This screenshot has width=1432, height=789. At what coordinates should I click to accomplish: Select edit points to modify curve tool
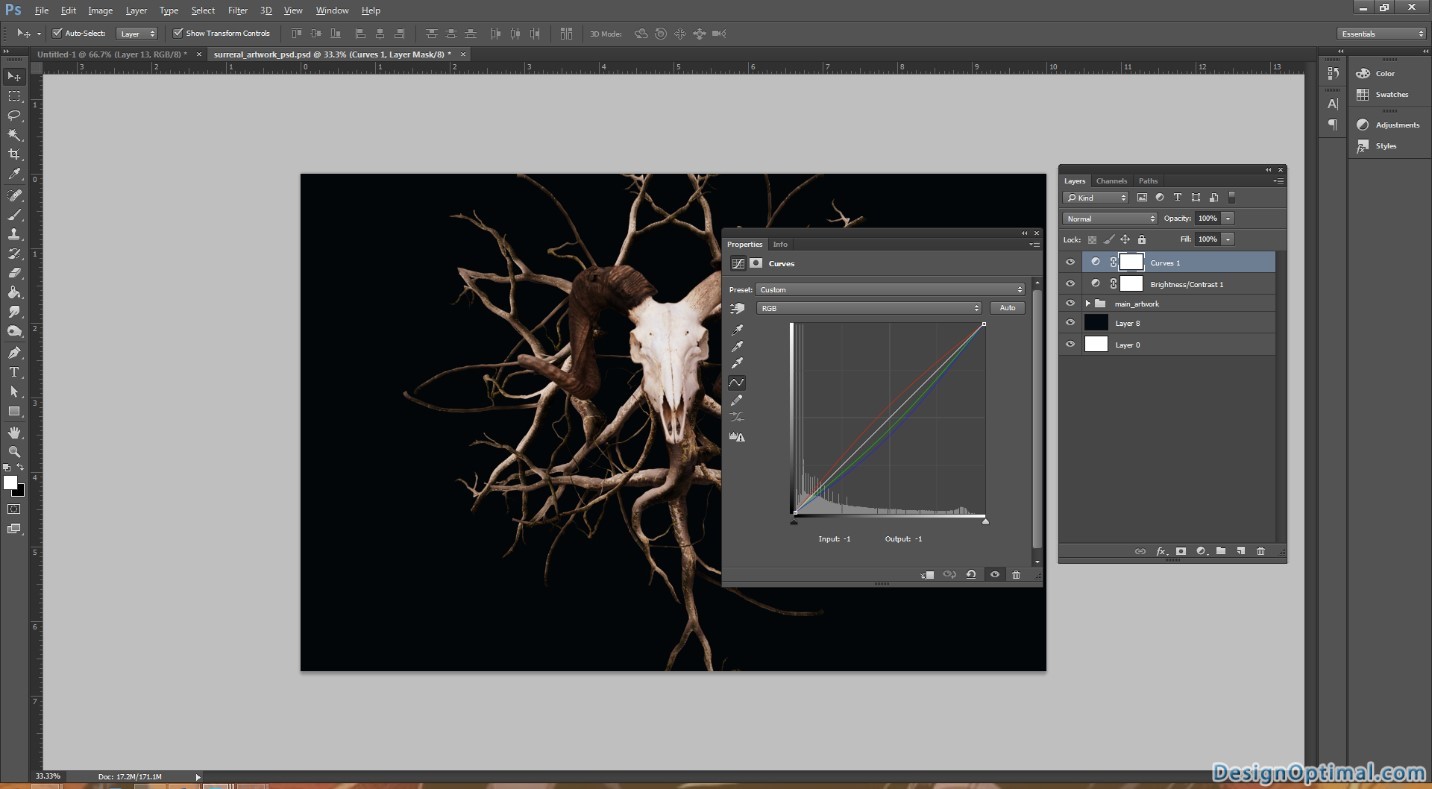tap(737, 382)
